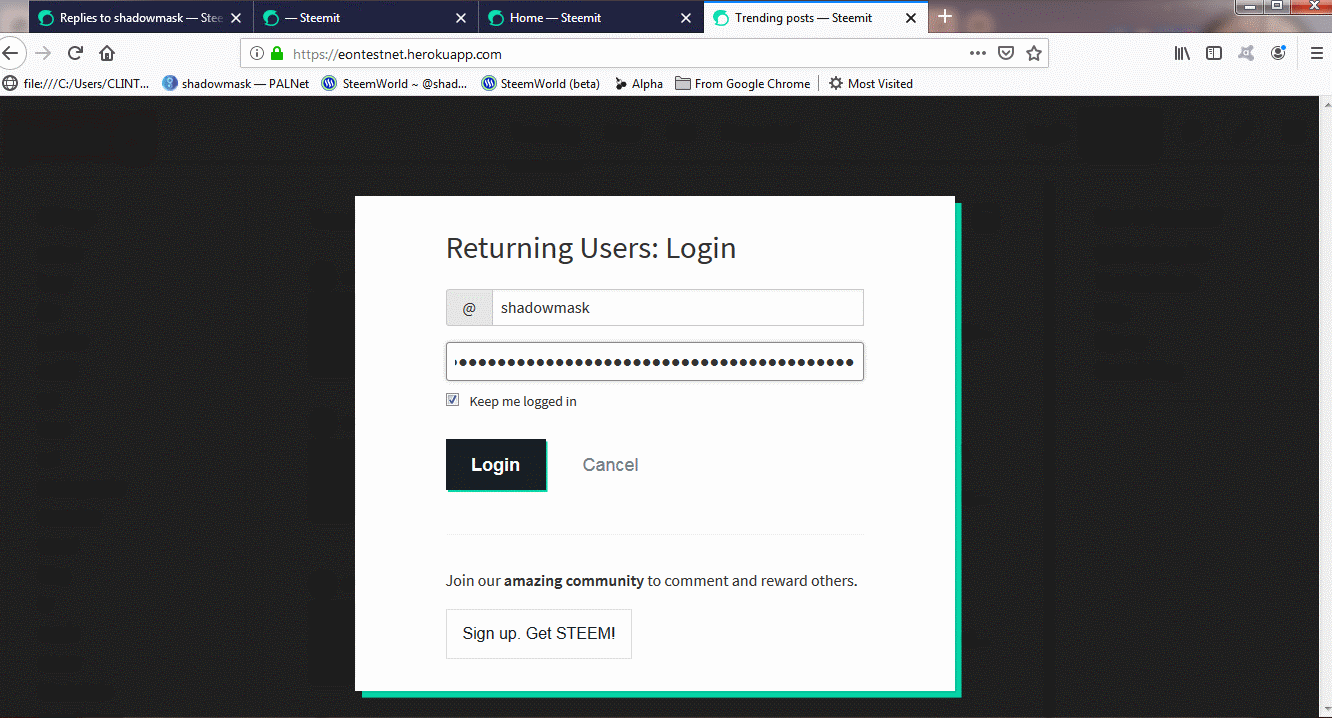This screenshot has height=718, width=1332.
Task: Click 'Returning Users: Login' heading
Action: pyautogui.click(x=591, y=248)
